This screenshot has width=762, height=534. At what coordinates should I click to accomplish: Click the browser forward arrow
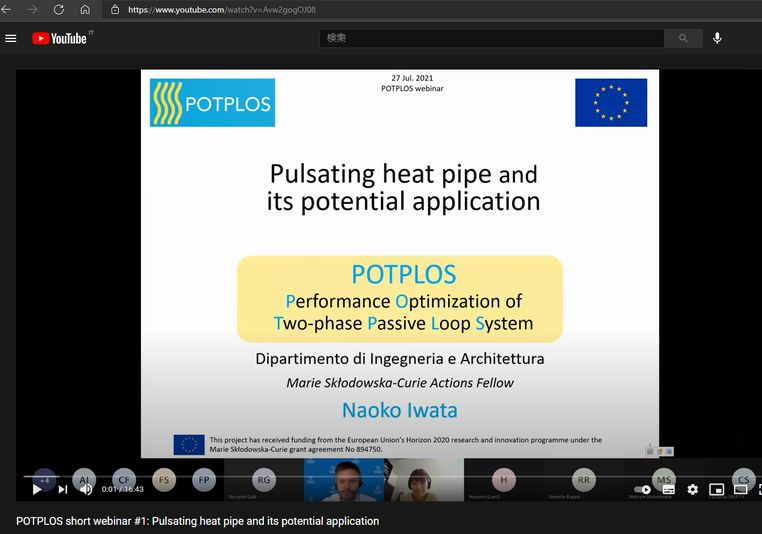tap(32, 9)
